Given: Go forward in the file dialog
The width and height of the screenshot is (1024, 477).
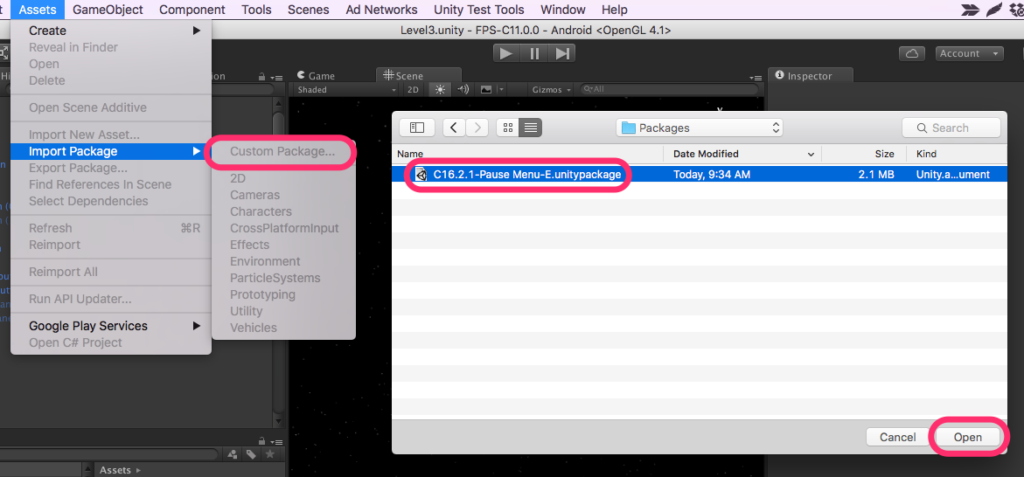Looking at the screenshot, I should (477, 127).
